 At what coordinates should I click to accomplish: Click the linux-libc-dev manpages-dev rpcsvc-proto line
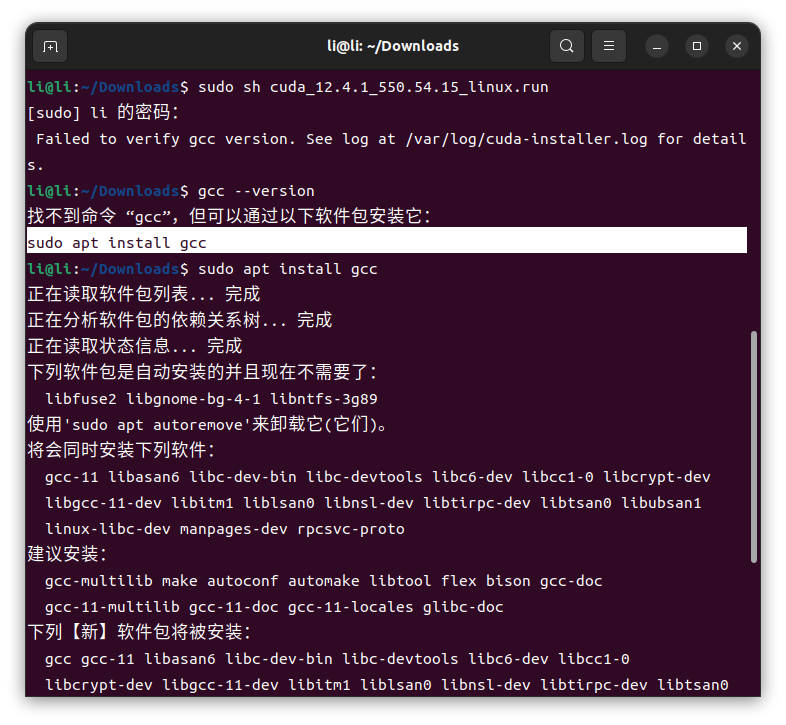point(225,529)
